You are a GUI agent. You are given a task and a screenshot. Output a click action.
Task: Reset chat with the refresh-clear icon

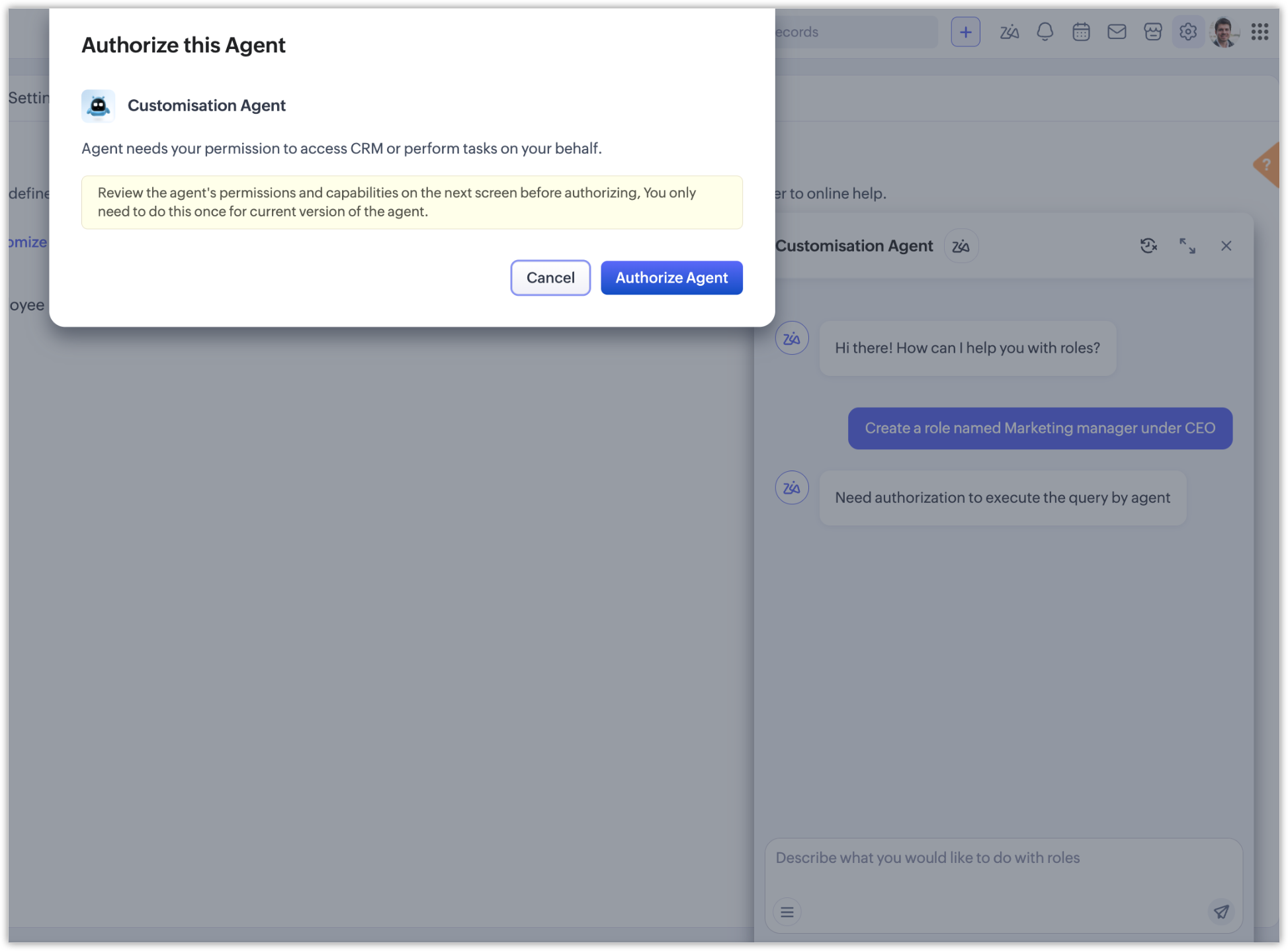(x=1148, y=246)
